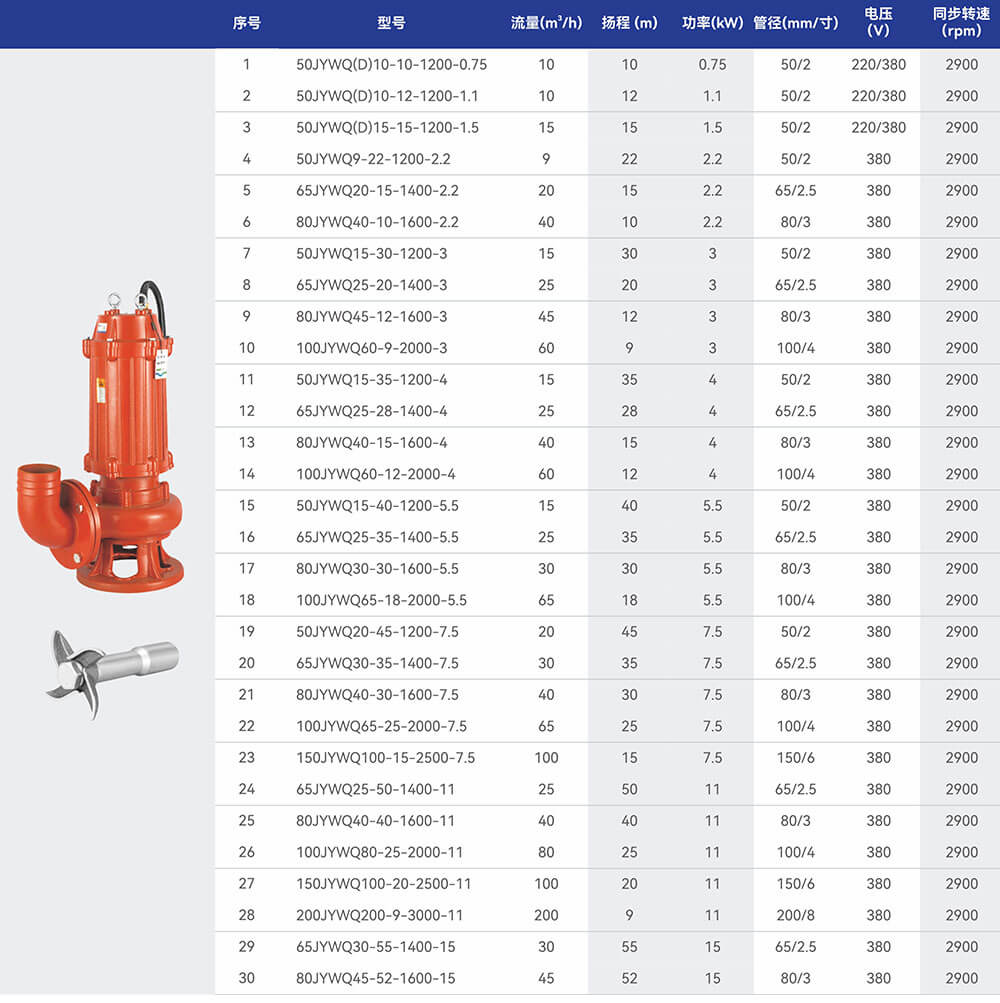The height and width of the screenshot is (1003, 1000).
Task: Select model 50JYWQ15-30-1200-3
Action: point(371,253)
